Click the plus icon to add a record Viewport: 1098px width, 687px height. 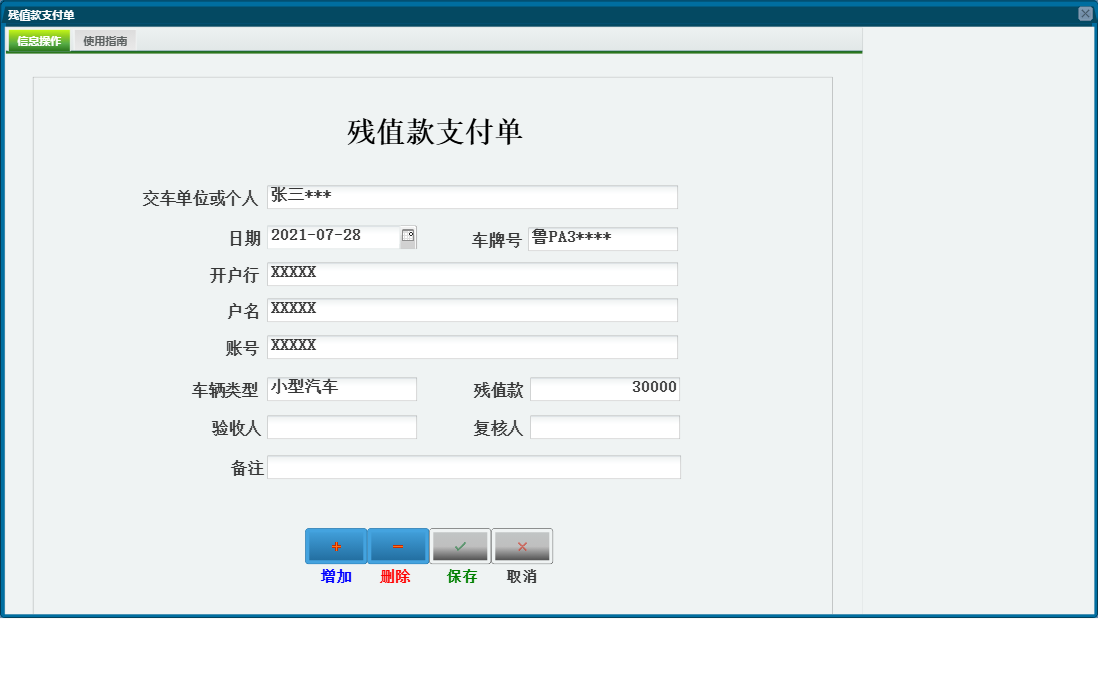tap(335, 546)
